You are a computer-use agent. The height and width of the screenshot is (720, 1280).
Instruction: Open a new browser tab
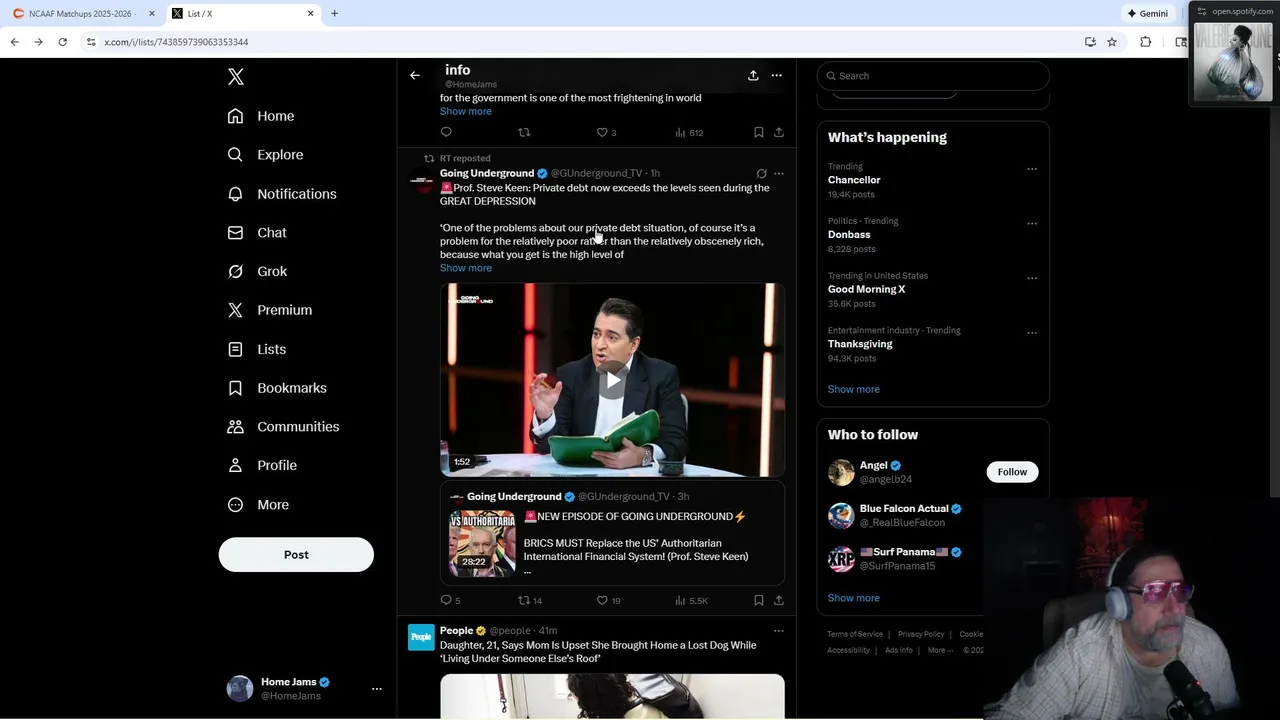335,14
